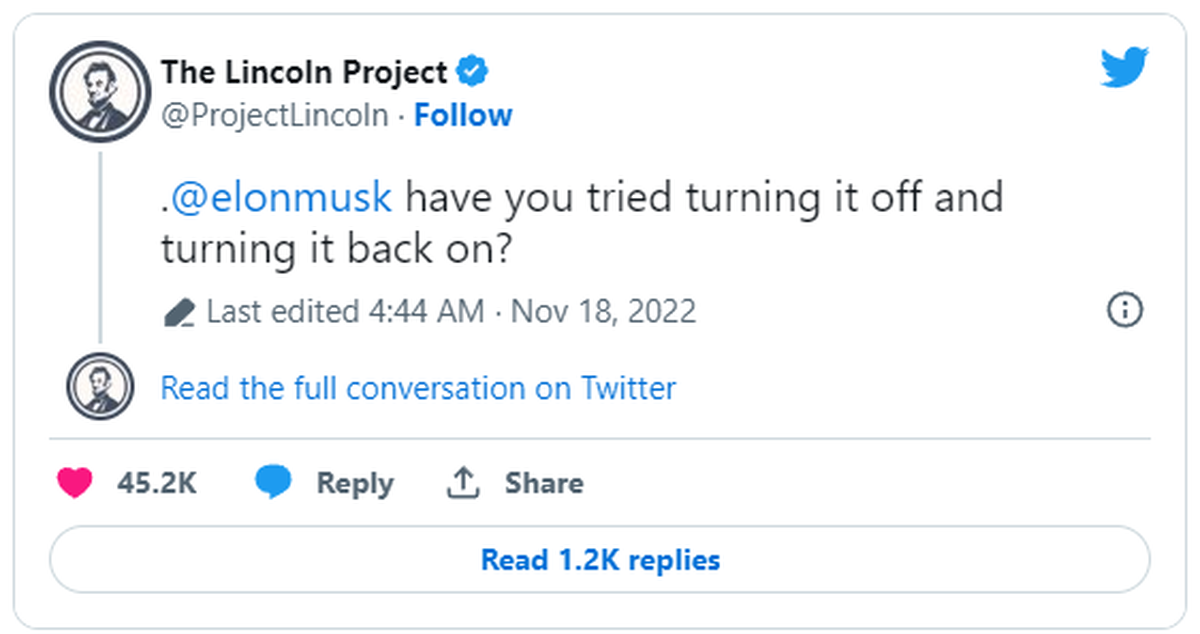The height and width of the screenshot is (634, 1200).
Task: Click the @ProjectLincoln handle
Action: pos(274,115)
